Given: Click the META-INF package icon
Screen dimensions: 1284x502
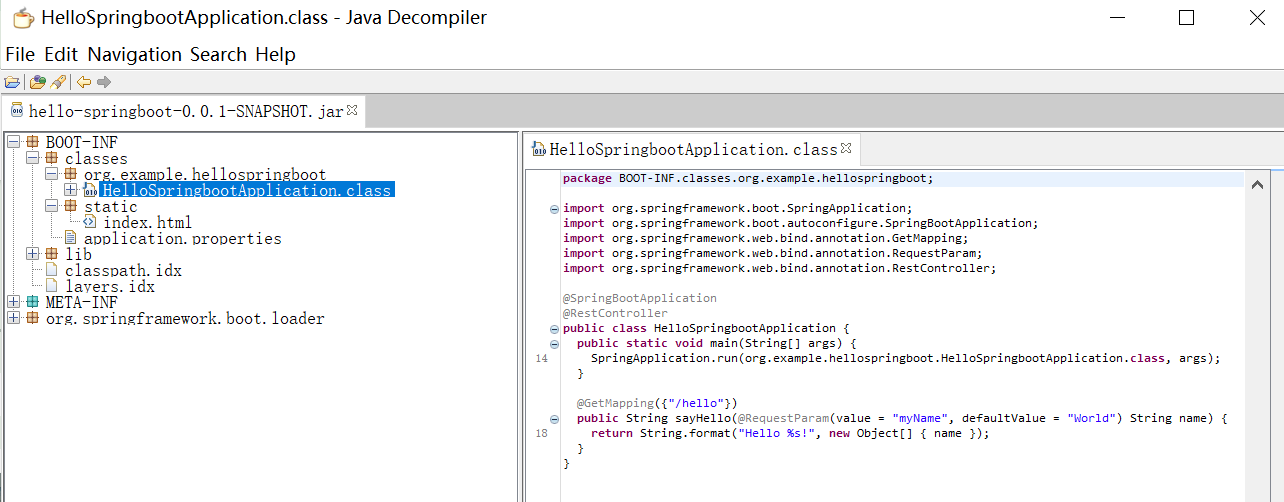Looking at the screenshot, I should click(33, 302).
